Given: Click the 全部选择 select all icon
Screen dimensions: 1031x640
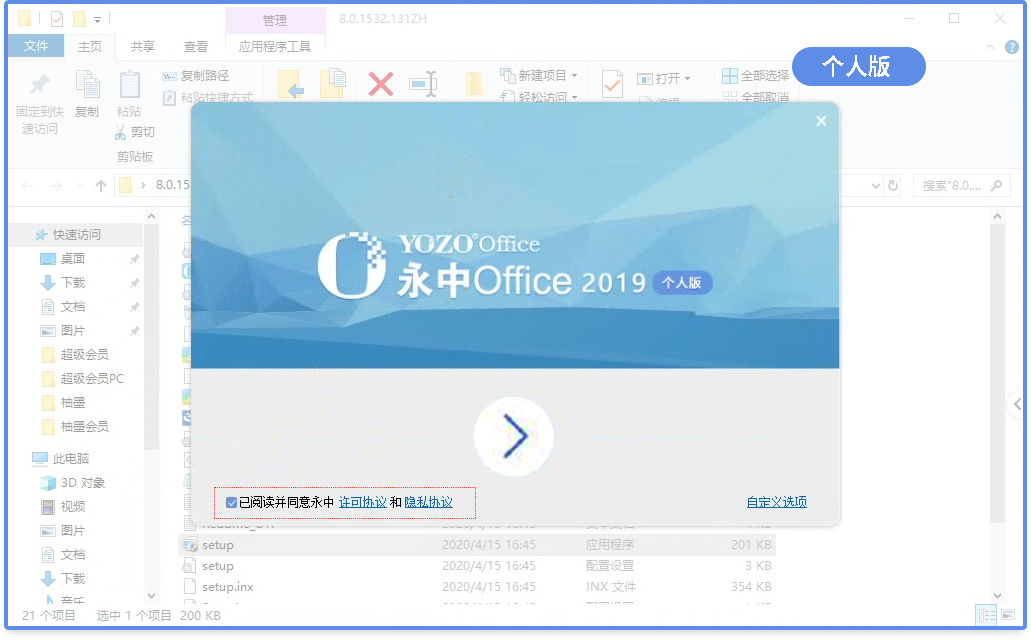Looking at the screenshot, I should pyautogui.click(x=733, y=75).
